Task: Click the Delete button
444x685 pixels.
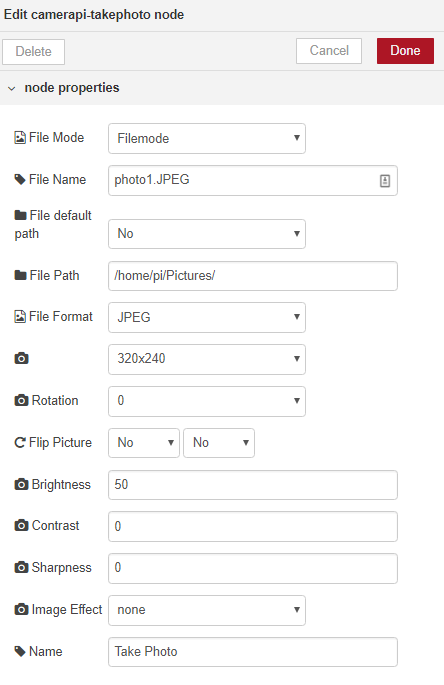Action: (x=34, y=52)
